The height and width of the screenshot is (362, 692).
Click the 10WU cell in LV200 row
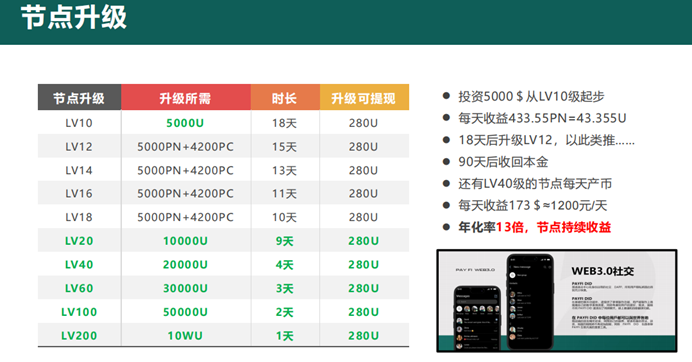click(185, 336)
